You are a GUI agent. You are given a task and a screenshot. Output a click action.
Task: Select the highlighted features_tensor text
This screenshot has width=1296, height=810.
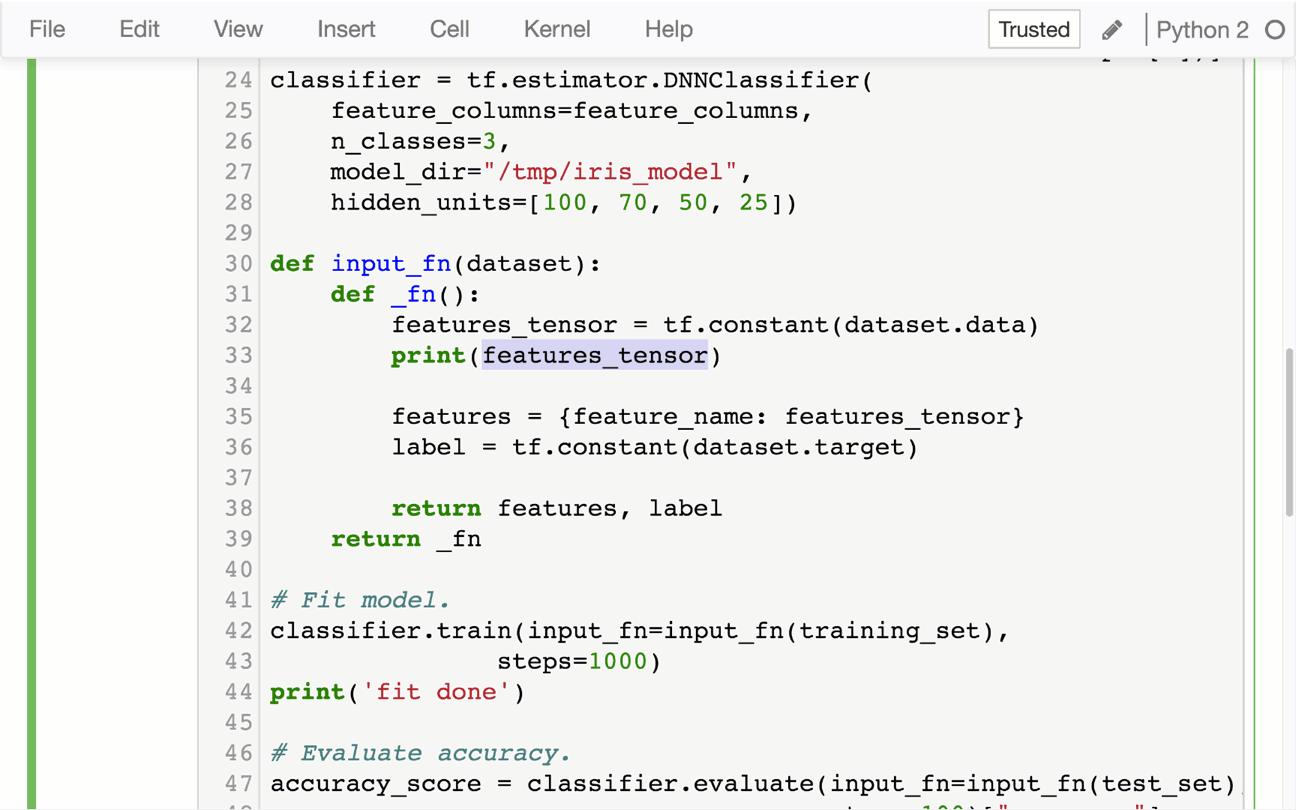[x=596, y=355]
